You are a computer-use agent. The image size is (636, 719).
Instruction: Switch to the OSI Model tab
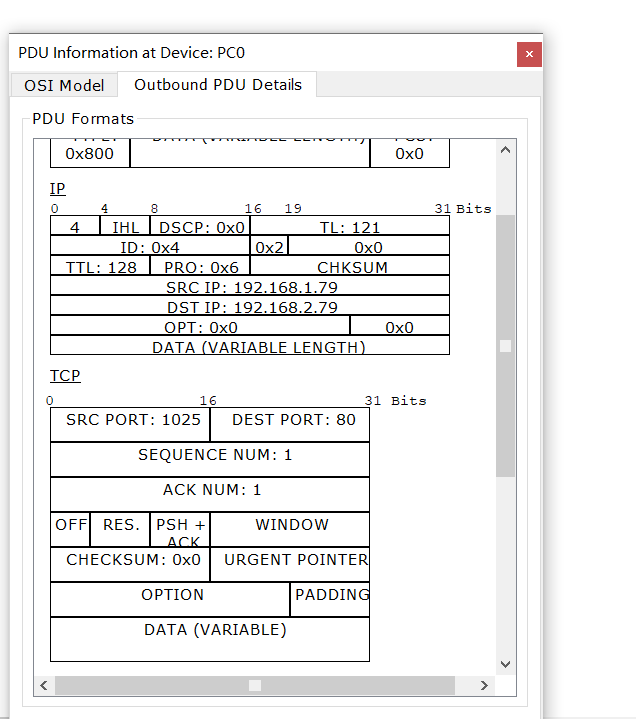(x=64, y=85)
